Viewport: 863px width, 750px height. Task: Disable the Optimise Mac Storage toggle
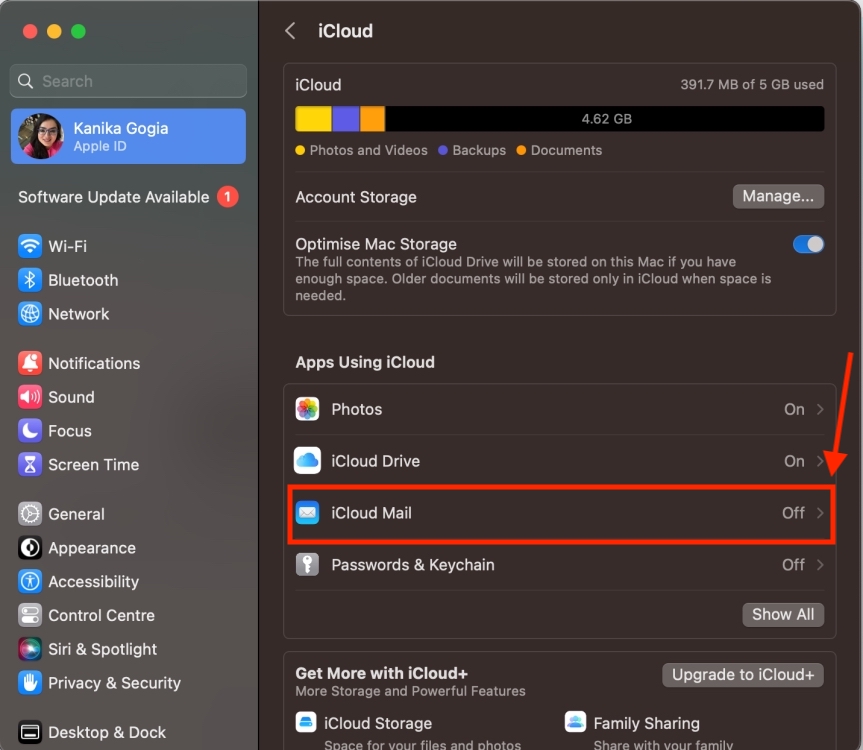808,243
